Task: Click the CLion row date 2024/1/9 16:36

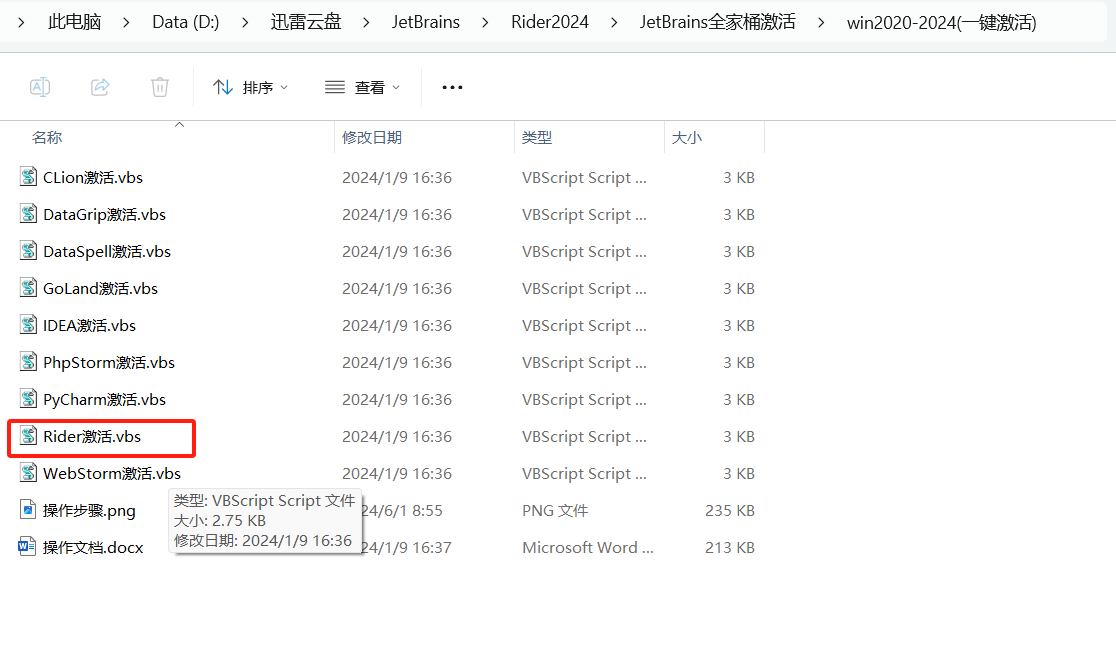Action: coord(396,177)
